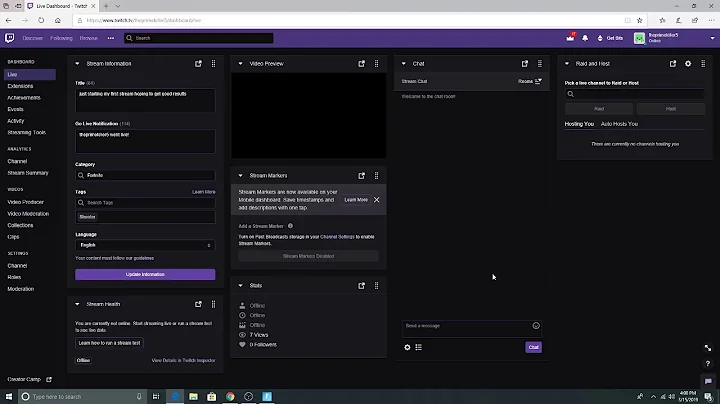Pop out the Raid and Host panel
720x404 pixels.
coord(673,63)
